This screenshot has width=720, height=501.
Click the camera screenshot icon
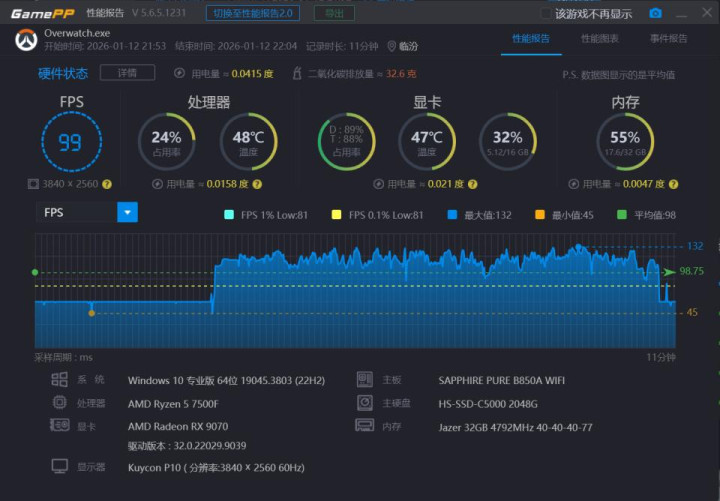(x=655, y=13)
